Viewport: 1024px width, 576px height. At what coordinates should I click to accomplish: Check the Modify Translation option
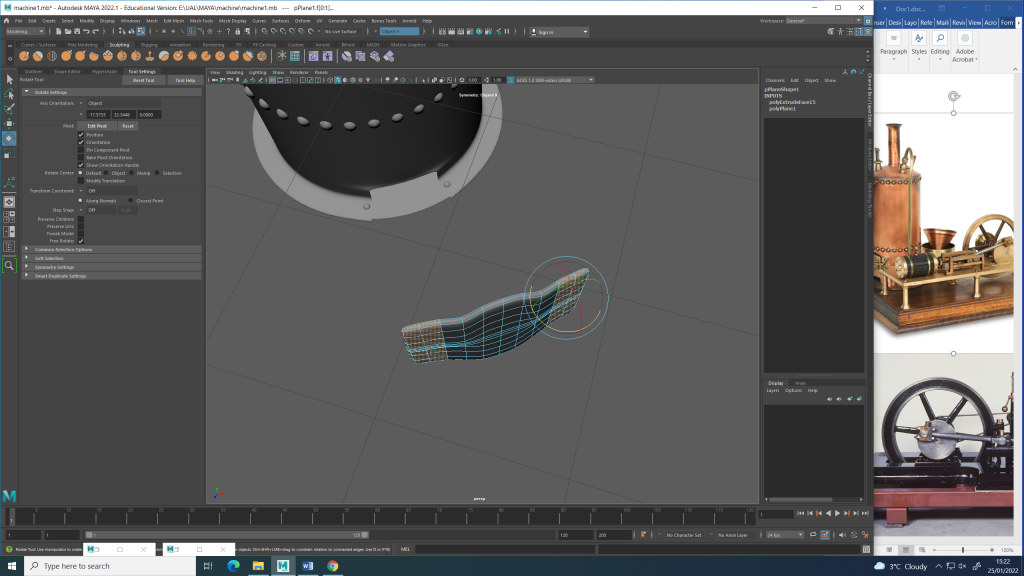coord(81,180)
